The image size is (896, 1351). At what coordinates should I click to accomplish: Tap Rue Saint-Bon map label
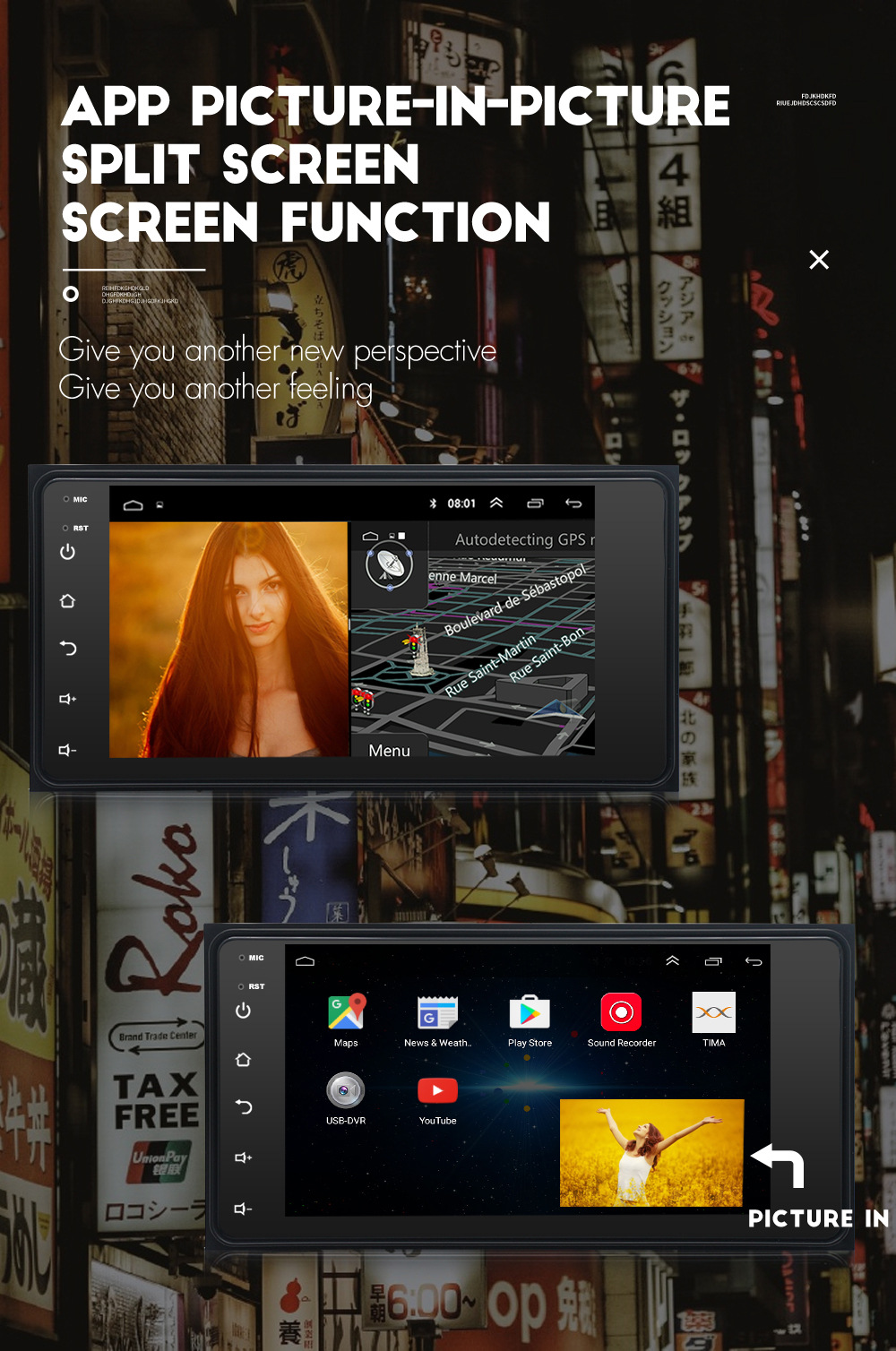547,654
